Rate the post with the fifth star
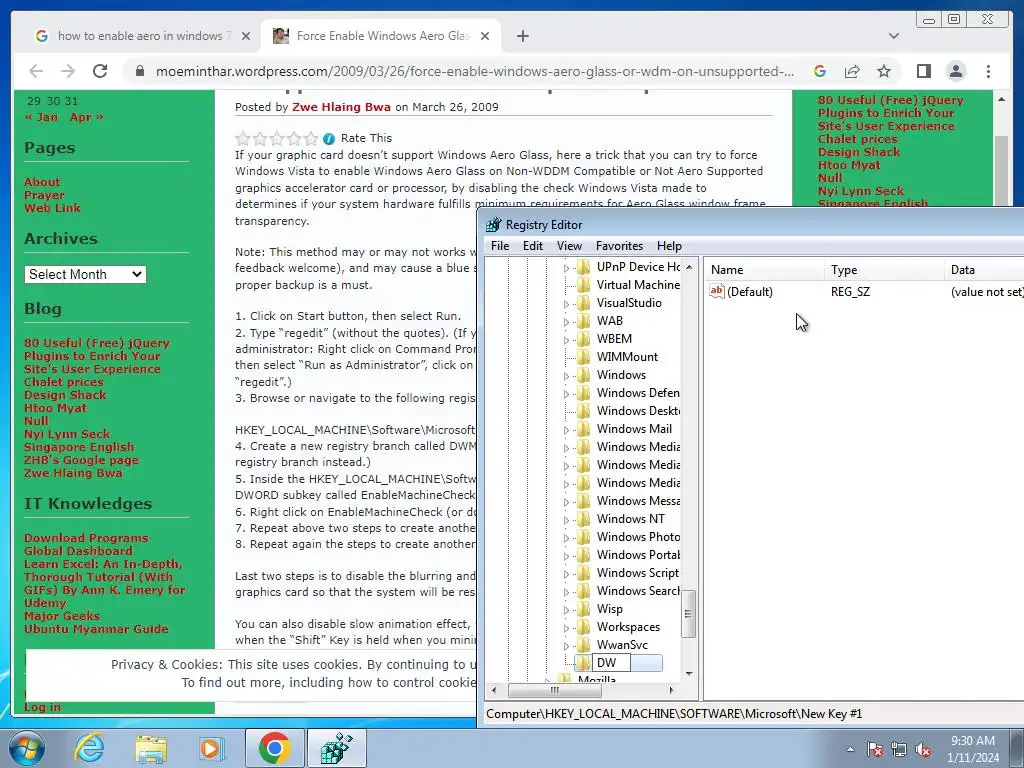 312,138
